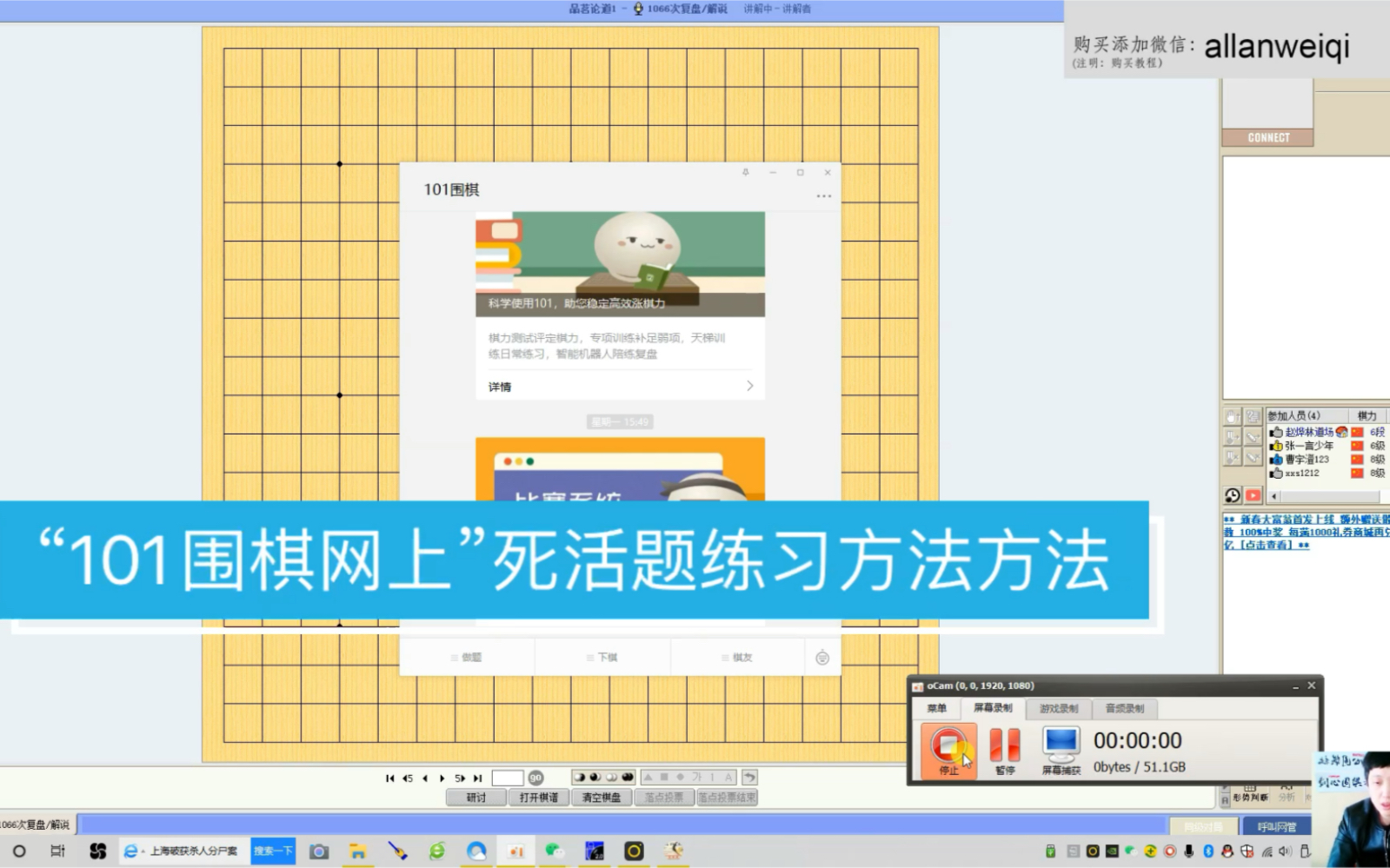Advance five moves forward
The width and height of the screenshot is (1390, 868).
460,778
